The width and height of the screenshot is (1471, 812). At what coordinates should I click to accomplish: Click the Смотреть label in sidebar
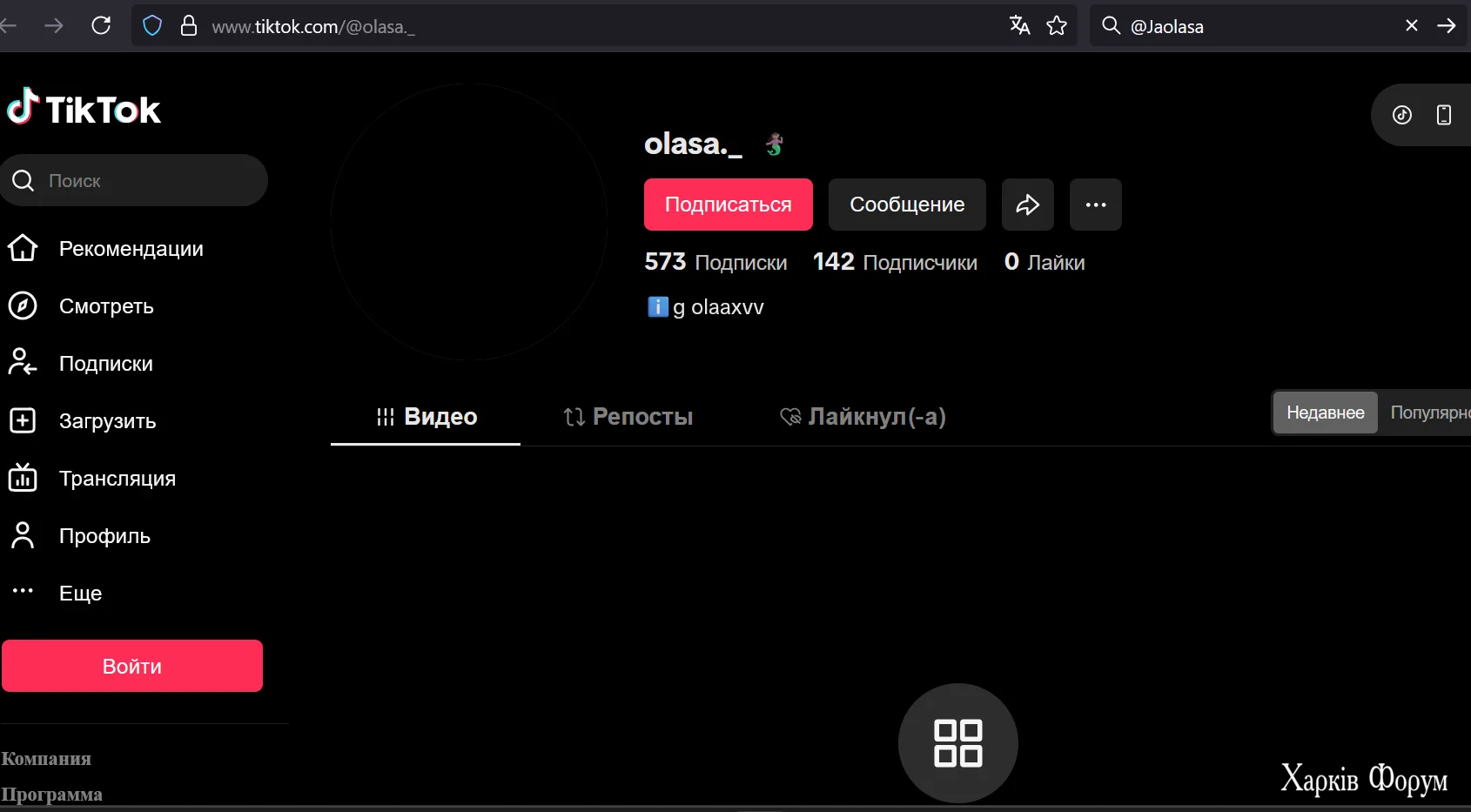106,306
